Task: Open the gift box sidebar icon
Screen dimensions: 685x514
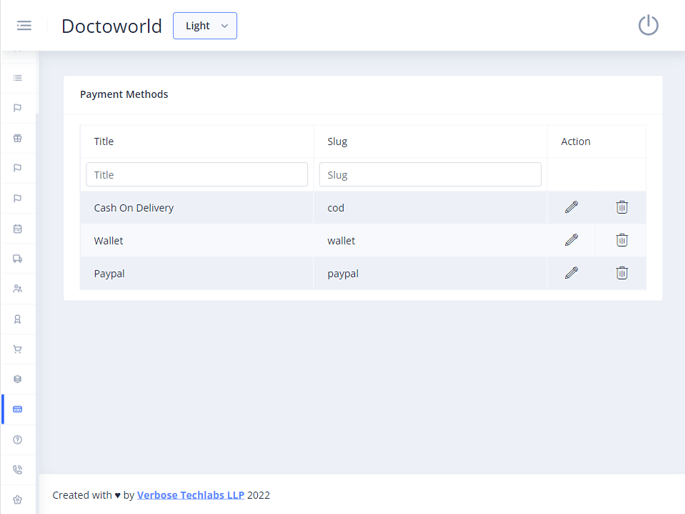Action: coord(18,138)
